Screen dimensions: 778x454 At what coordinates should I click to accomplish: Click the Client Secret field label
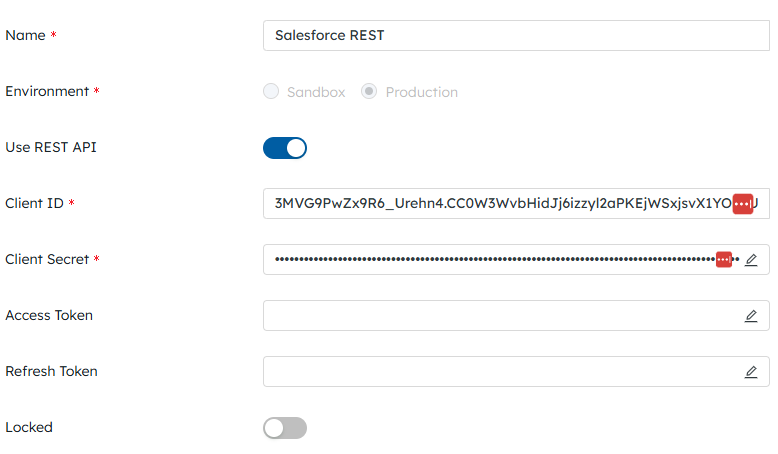(x=47, y=259)
